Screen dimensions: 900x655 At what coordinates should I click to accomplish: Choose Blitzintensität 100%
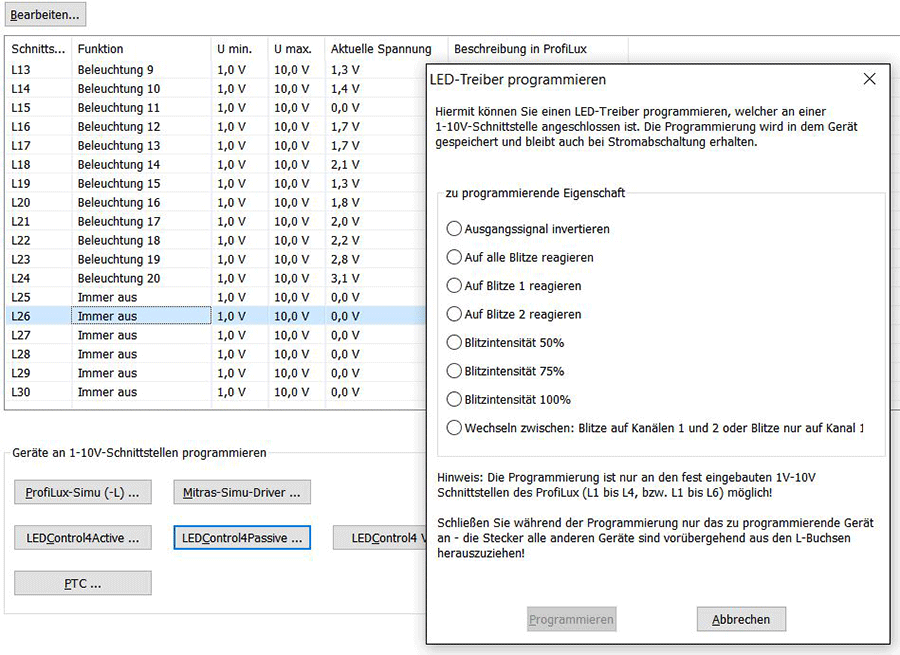[x=455, y=399]
